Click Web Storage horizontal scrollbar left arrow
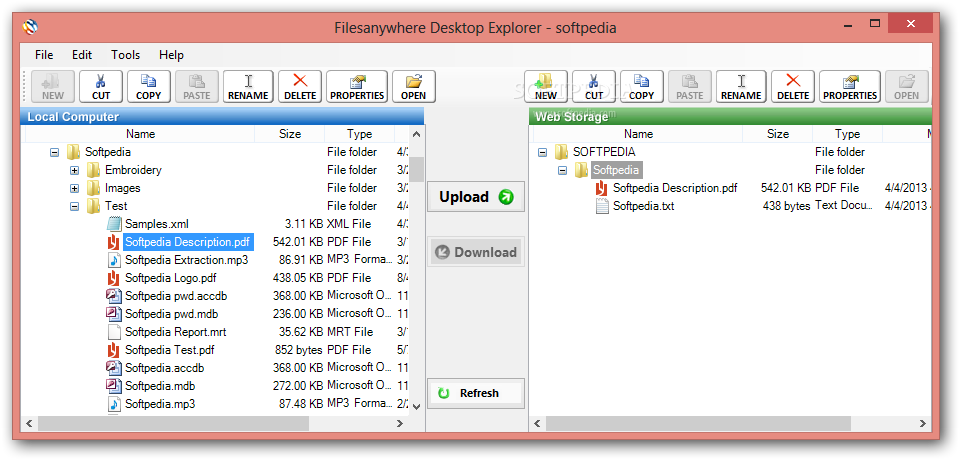 pyautogui.click(x=538, y=423)
